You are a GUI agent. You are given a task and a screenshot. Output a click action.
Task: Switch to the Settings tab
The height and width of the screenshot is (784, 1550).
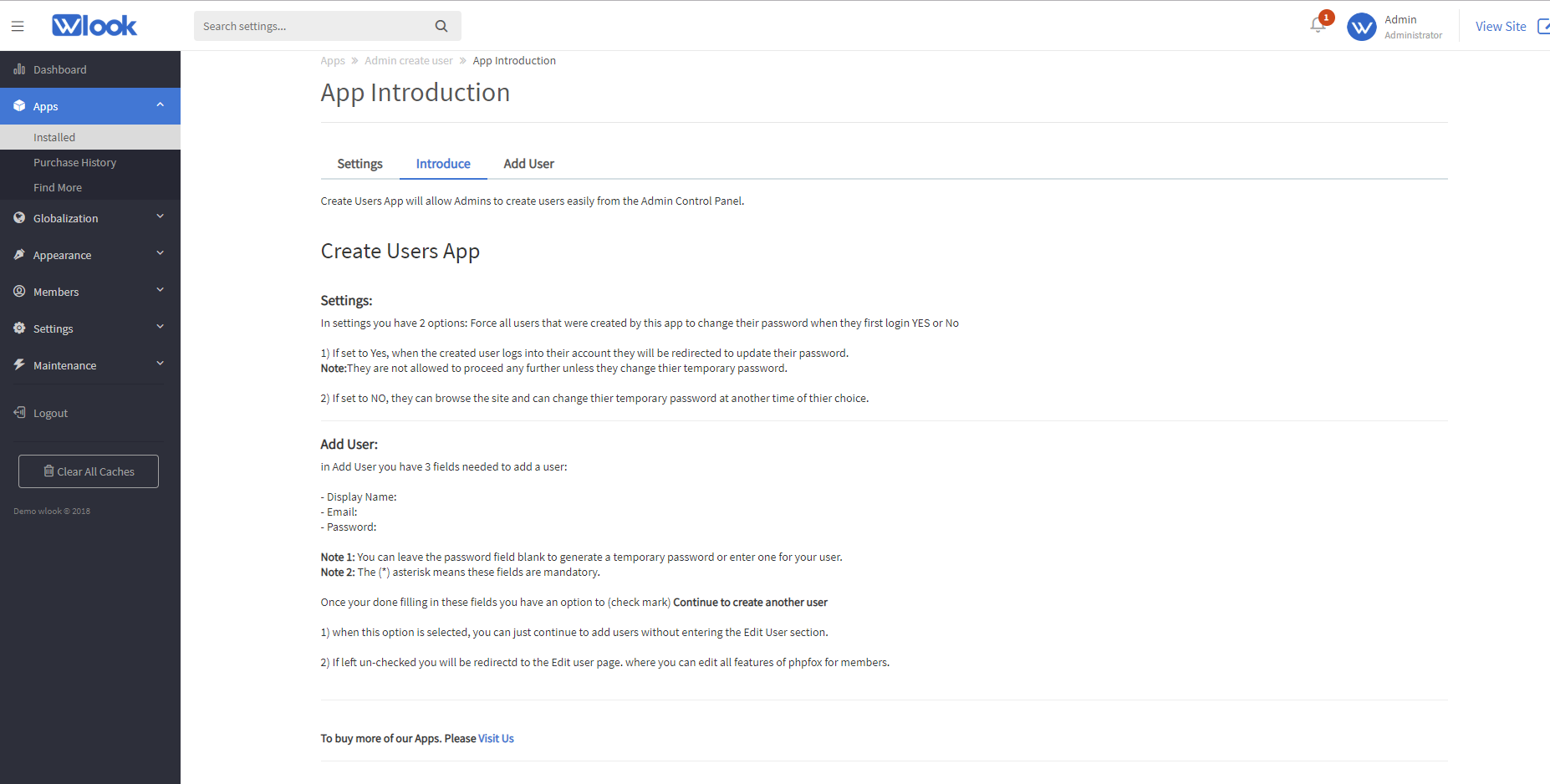point(359,164)
